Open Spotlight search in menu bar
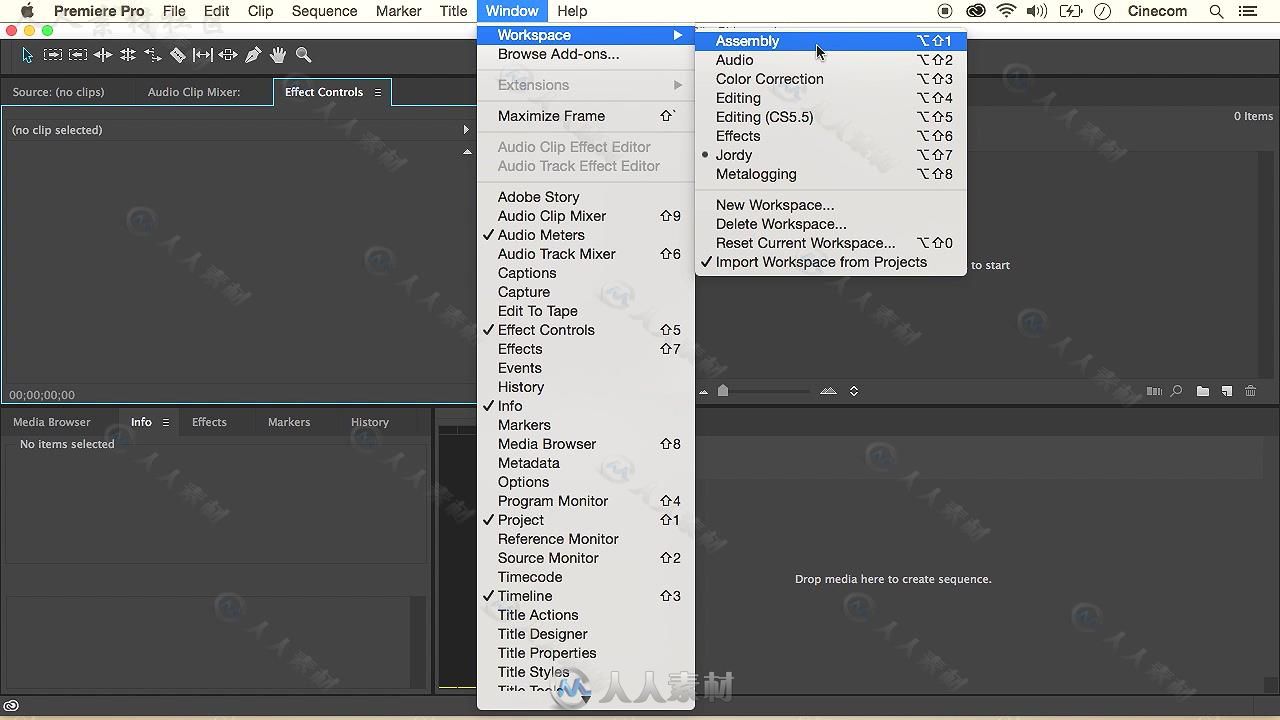This screenshot has width=1280, height=720. point(1216,11)
